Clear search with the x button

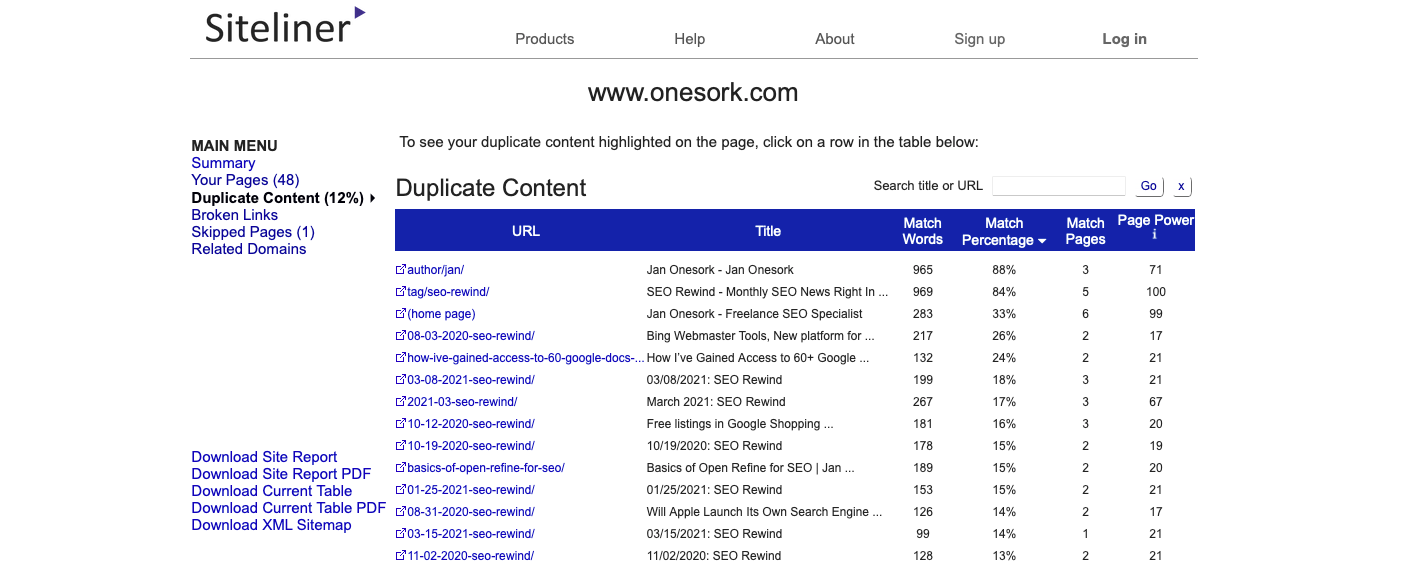(x=1181, y=186)
